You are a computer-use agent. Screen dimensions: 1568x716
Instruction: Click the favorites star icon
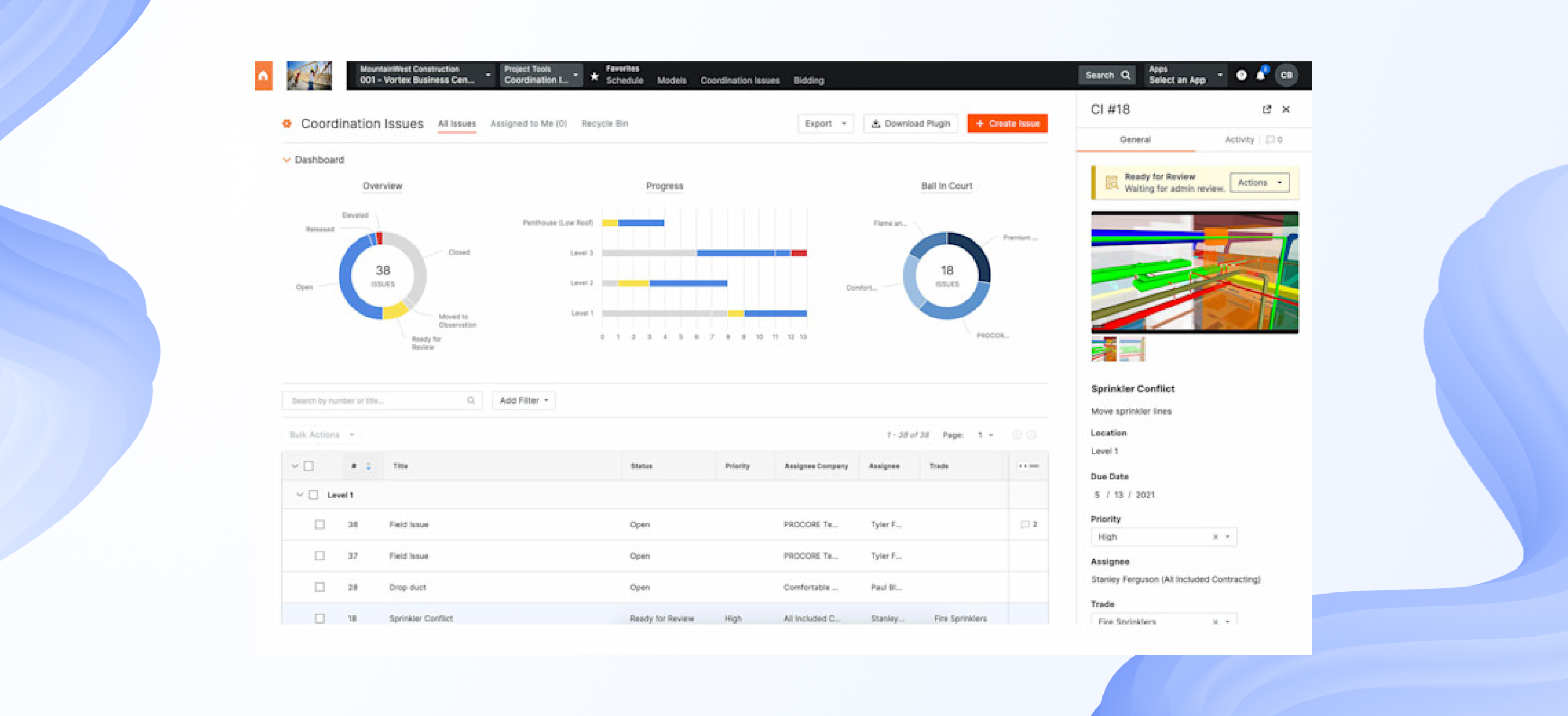(x=595, y=76)
